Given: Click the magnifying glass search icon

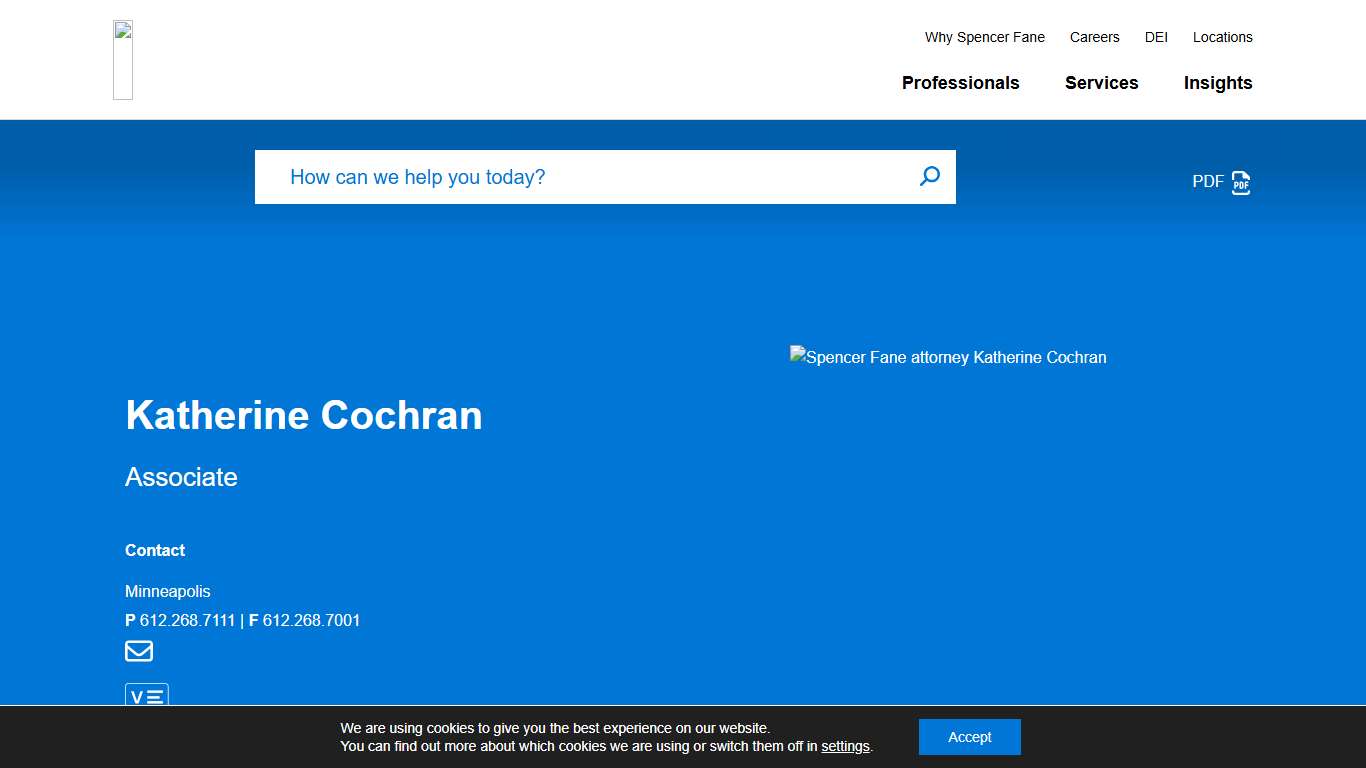Looking at the screenshot, I should point(929,177).
